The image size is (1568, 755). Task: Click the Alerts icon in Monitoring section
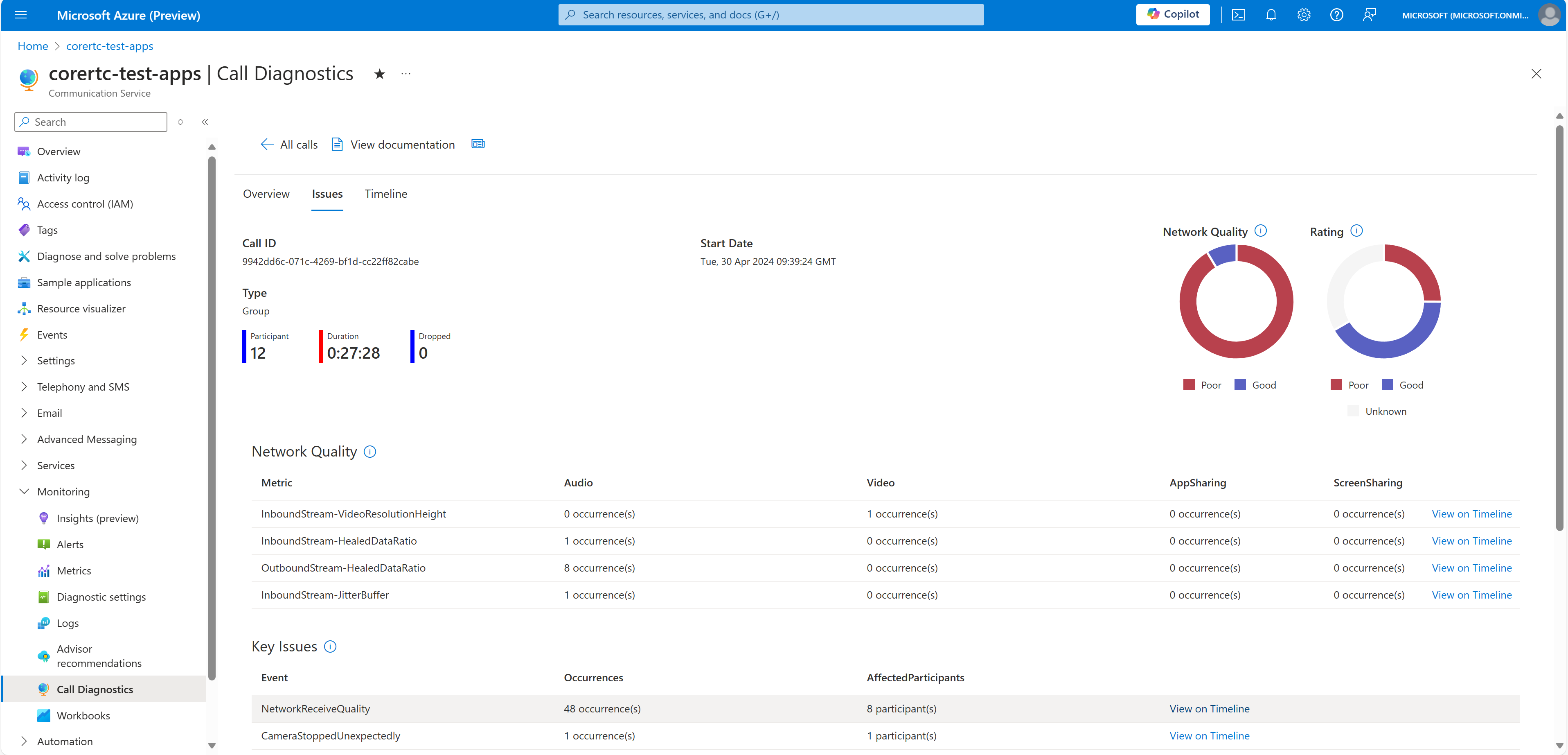[43, 544]
